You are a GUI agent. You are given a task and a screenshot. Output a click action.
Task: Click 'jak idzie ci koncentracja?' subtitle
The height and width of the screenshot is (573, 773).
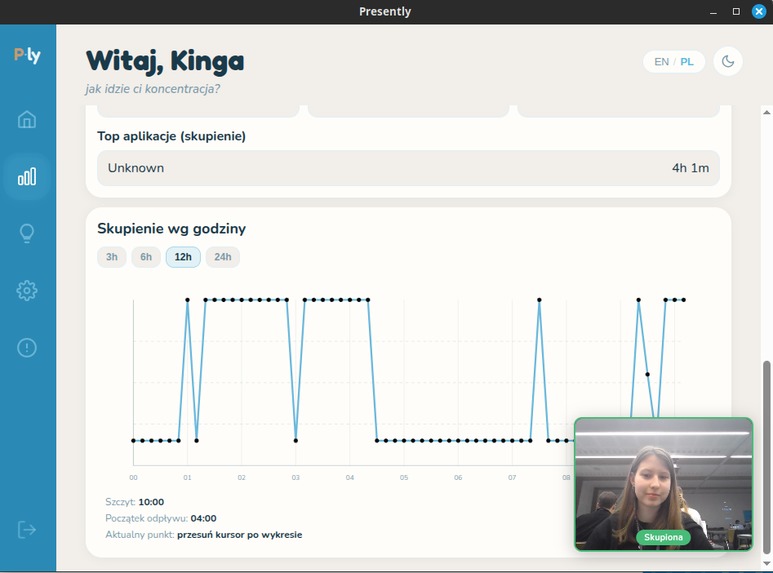152,89
